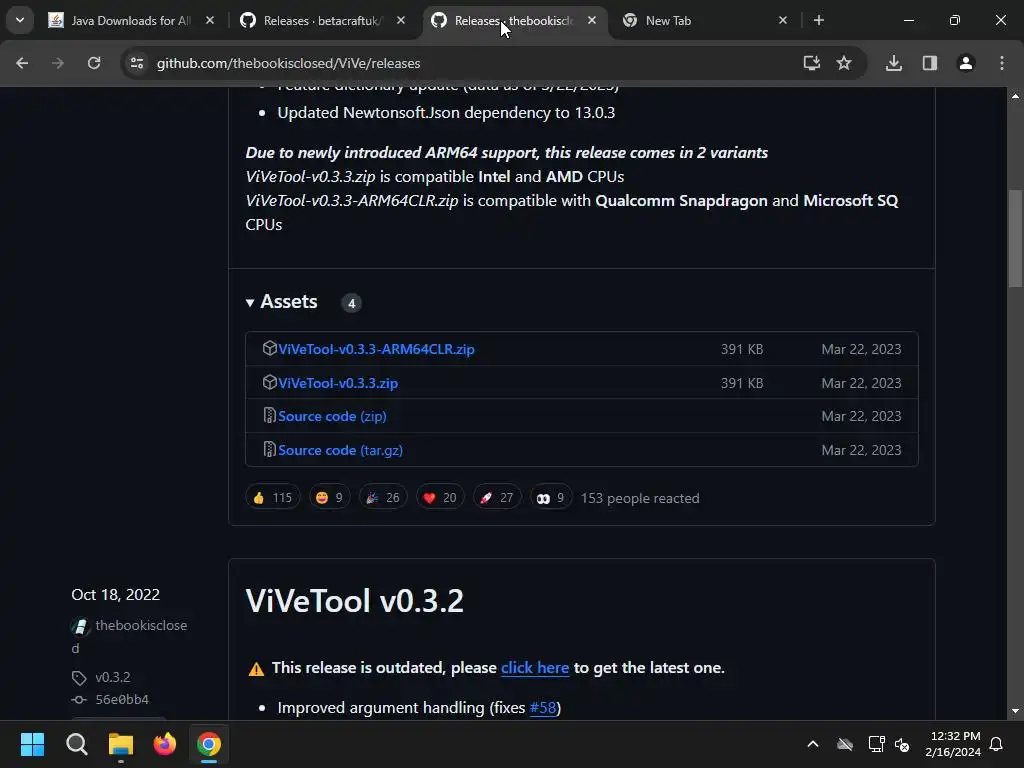Open the Windows Start menu
Viewport: 1024px width, 768px height.
click(x=32, y=744)
